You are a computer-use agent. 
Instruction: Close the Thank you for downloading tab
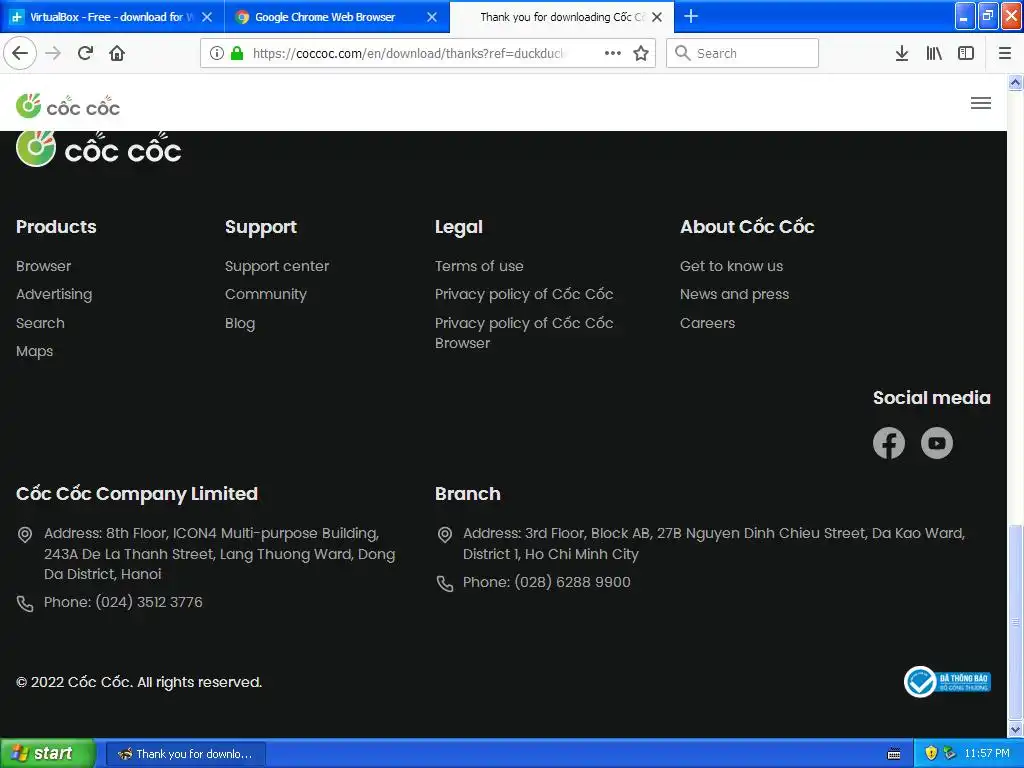tap(657, 17)
